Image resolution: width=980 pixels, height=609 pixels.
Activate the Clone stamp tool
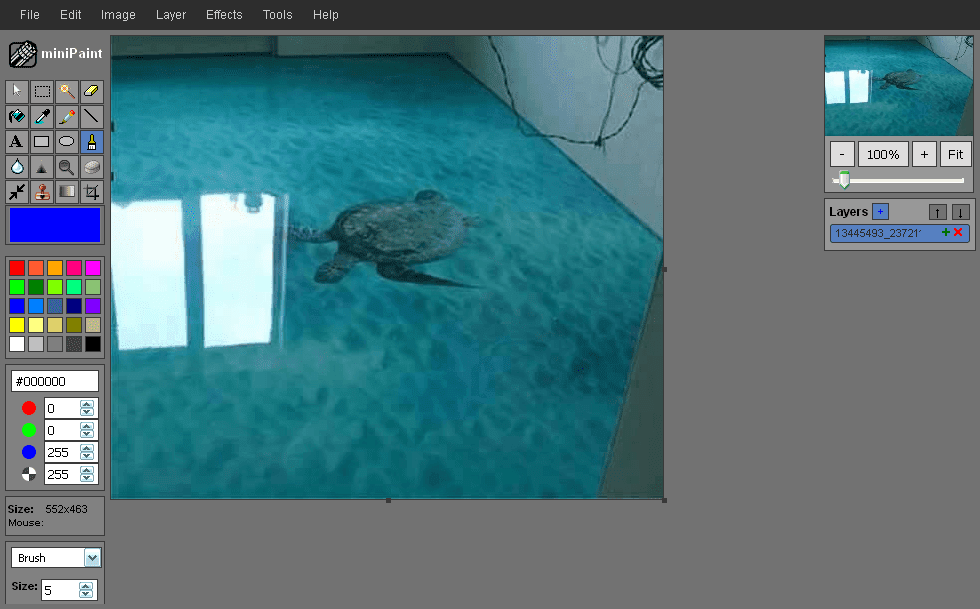pyautogui.click(x=41, y=192)
